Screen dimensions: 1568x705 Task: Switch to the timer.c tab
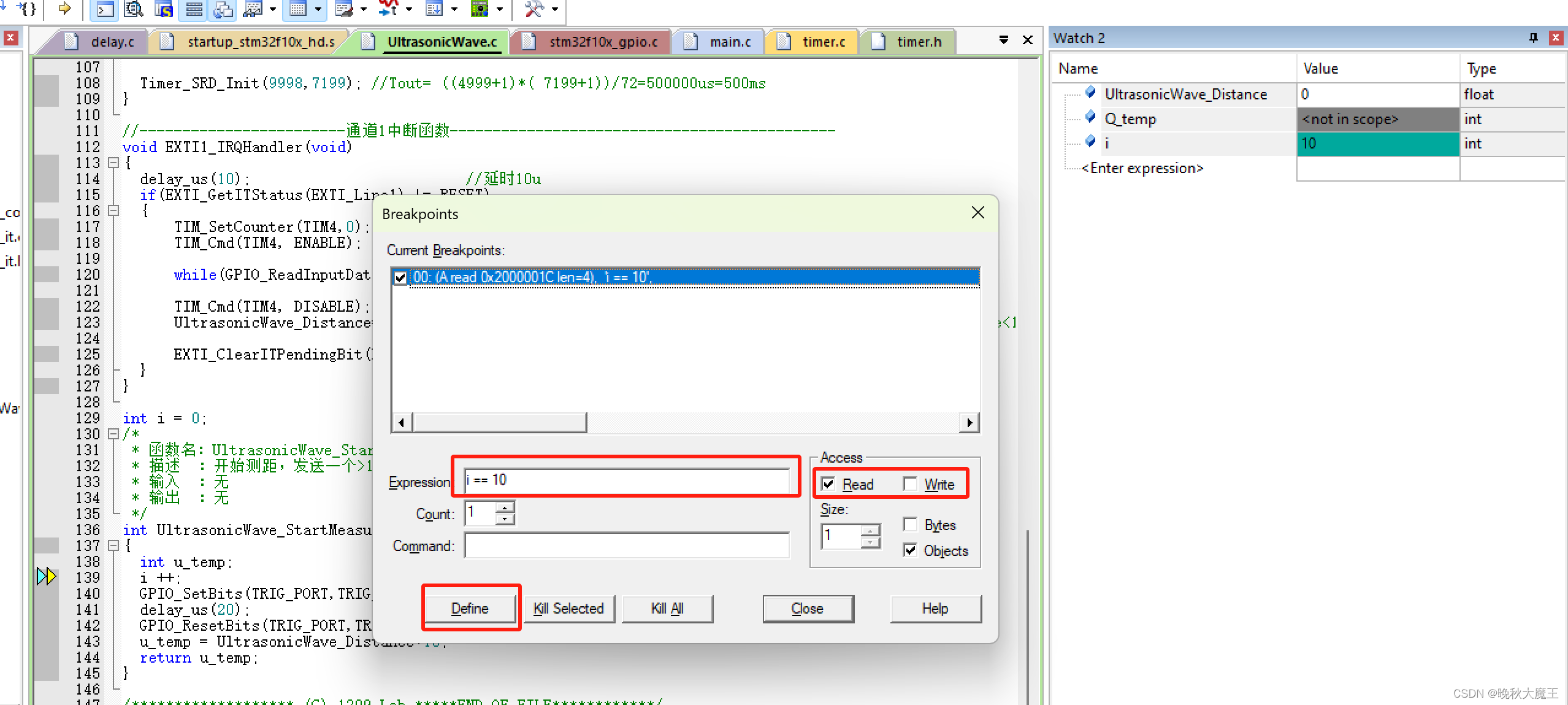pyautogui.click(x=824, y=42)
